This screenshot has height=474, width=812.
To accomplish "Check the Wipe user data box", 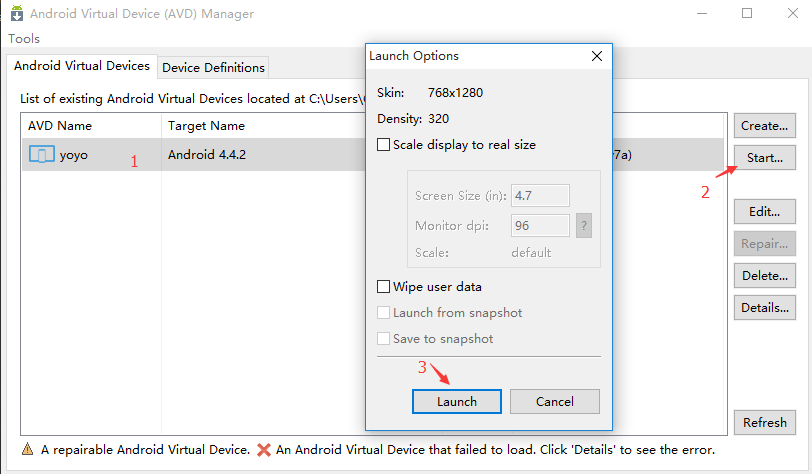I will [383, 286].
